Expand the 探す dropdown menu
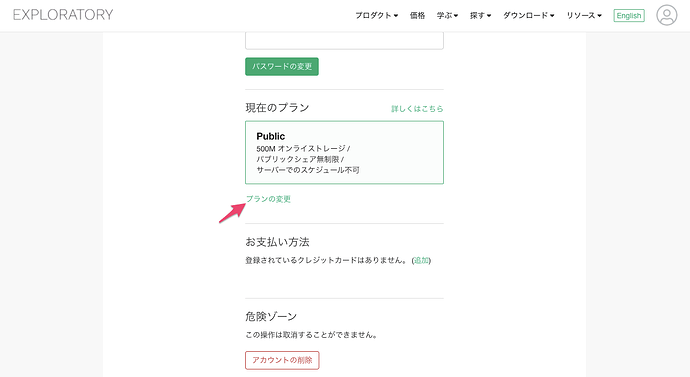The height and width of the screenshot is (377, 690). tap(480, 15)
